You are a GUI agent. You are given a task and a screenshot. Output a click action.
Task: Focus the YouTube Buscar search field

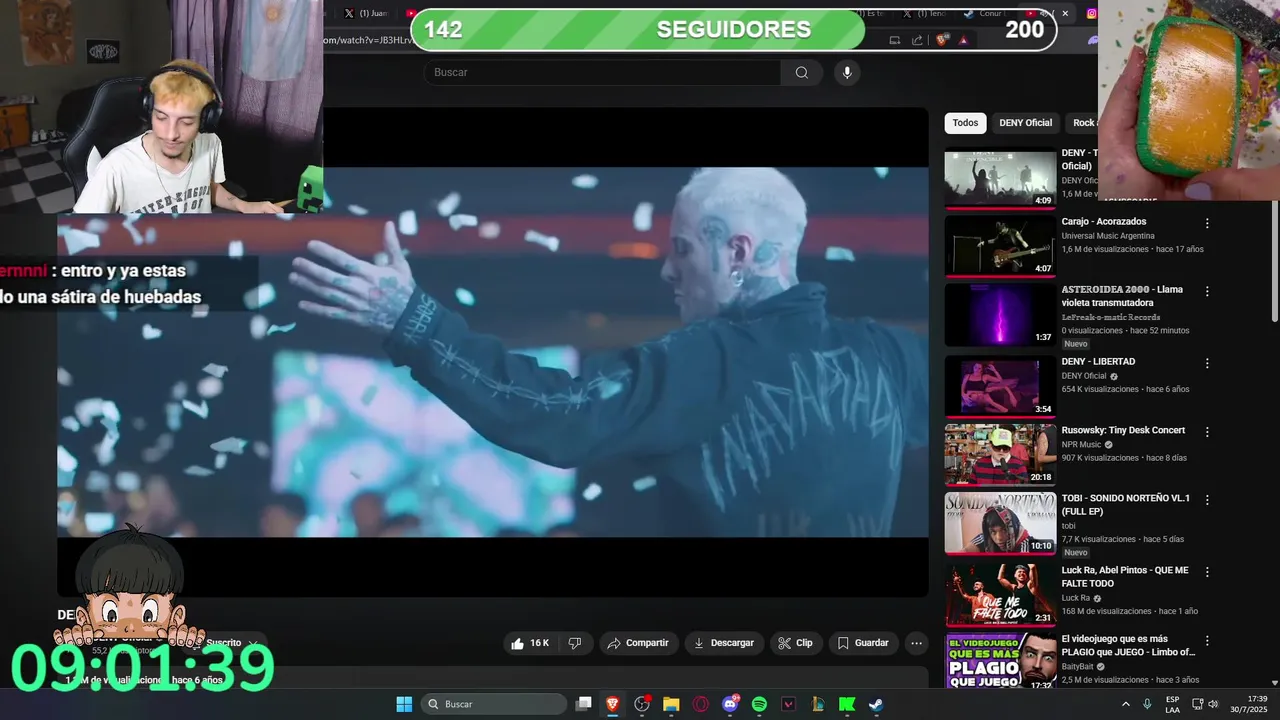[x=603, y=72]
